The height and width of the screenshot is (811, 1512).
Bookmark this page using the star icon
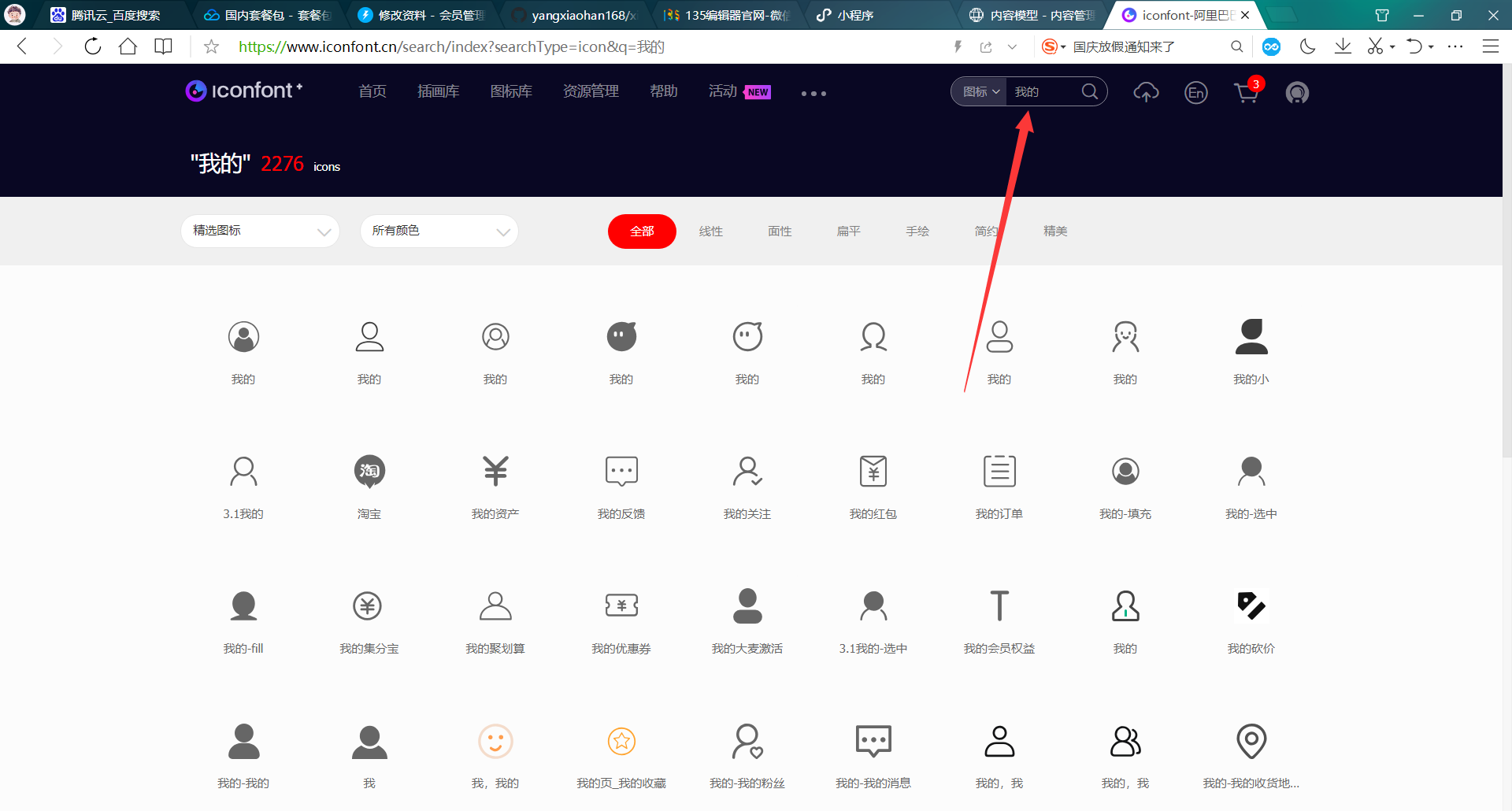coord(209,46)
